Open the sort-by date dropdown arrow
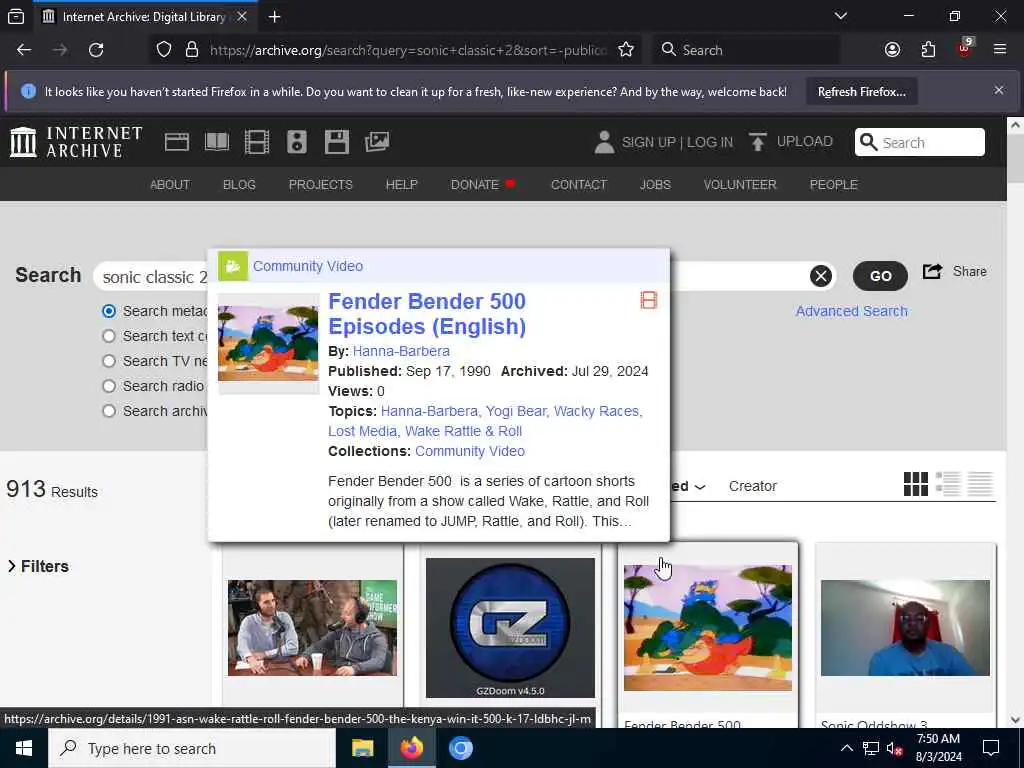The height and width of the screenshot is (768, 1024). pos(700,487)
